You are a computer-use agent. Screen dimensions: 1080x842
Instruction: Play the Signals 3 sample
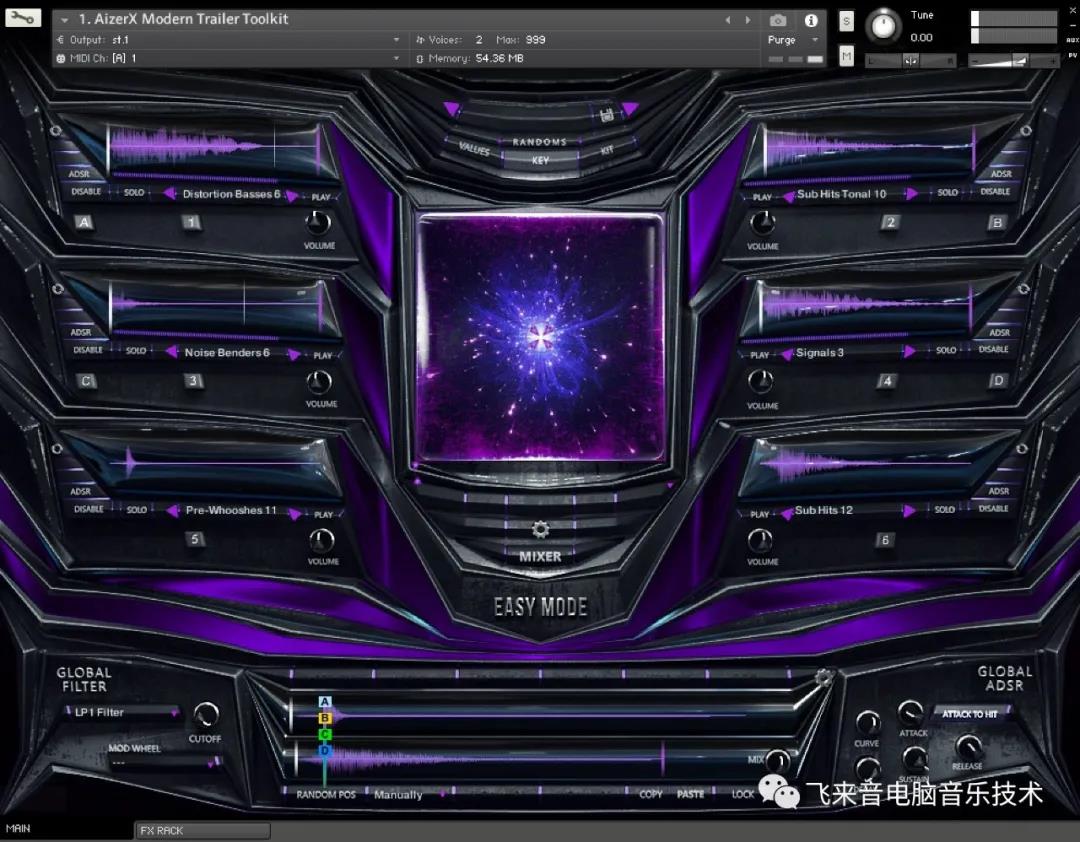coord(760,355)
